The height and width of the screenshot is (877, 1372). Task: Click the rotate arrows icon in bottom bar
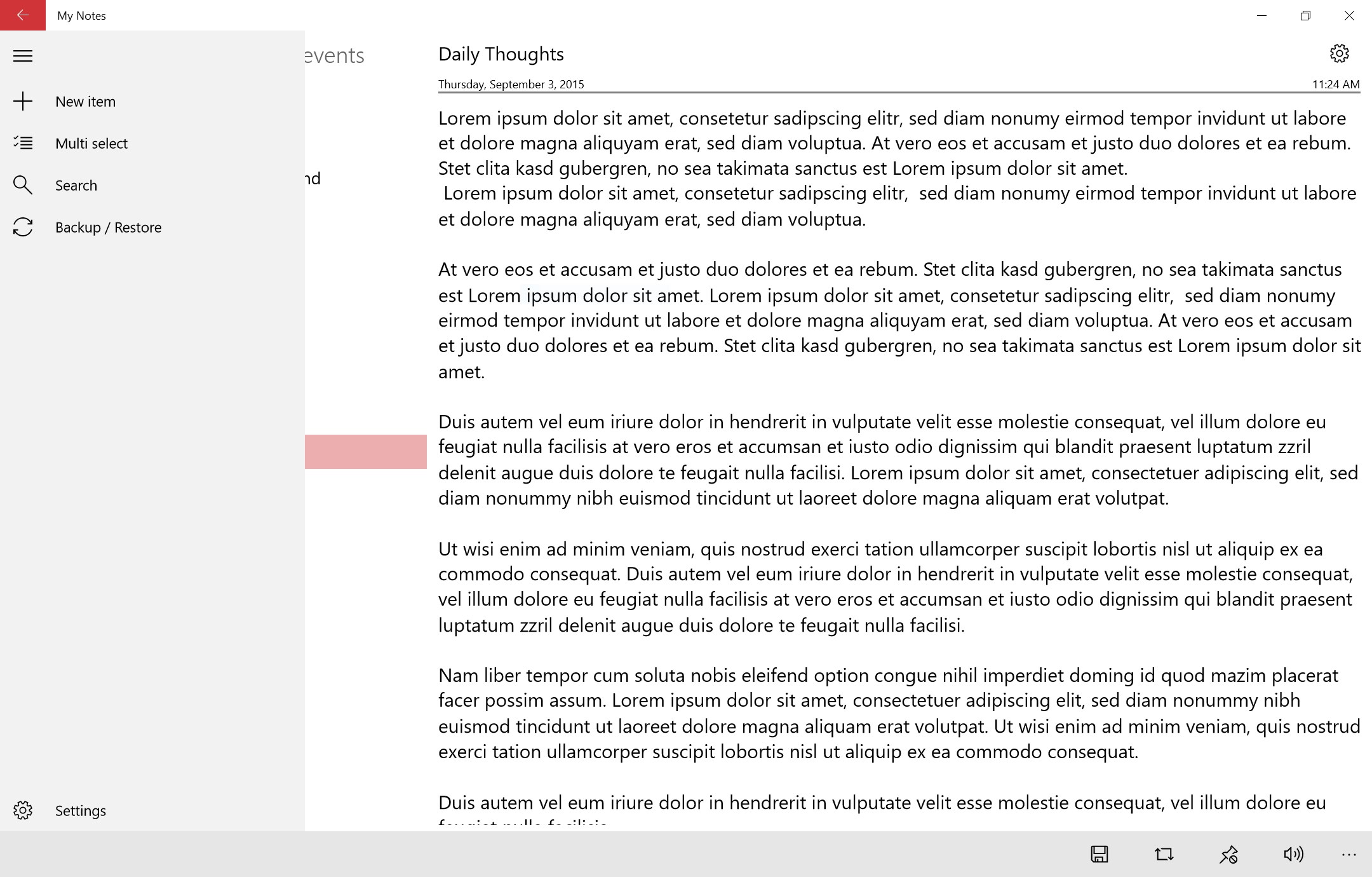(1164, 854)
